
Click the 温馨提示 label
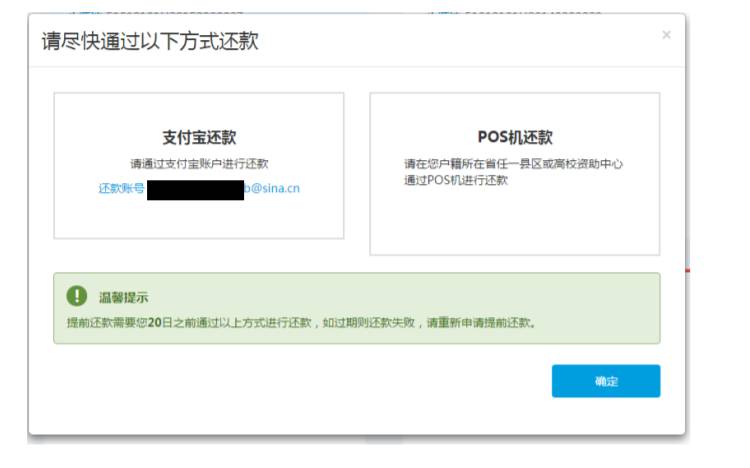coord(123,298)
